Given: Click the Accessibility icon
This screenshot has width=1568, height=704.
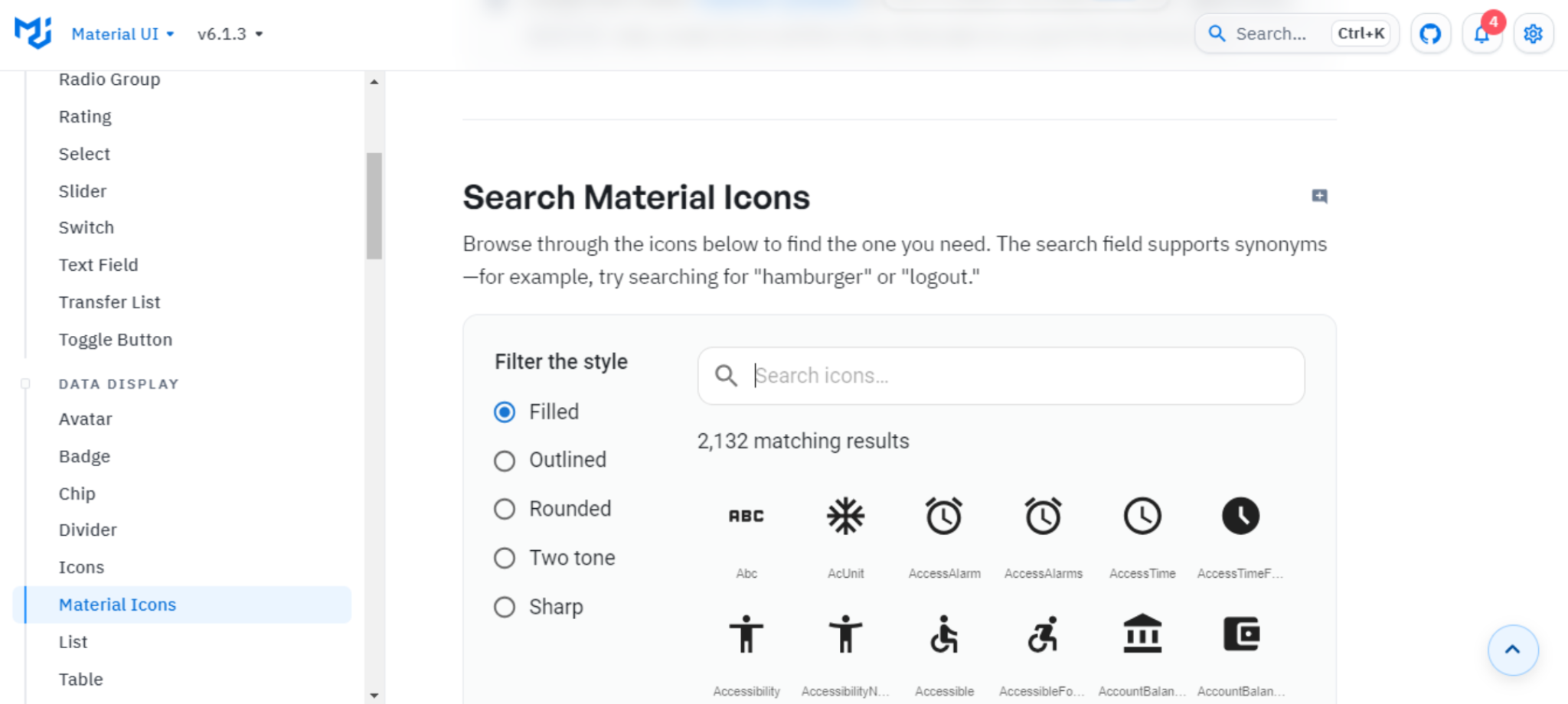Looking at the screenshot, I should [x=746, y=634].
